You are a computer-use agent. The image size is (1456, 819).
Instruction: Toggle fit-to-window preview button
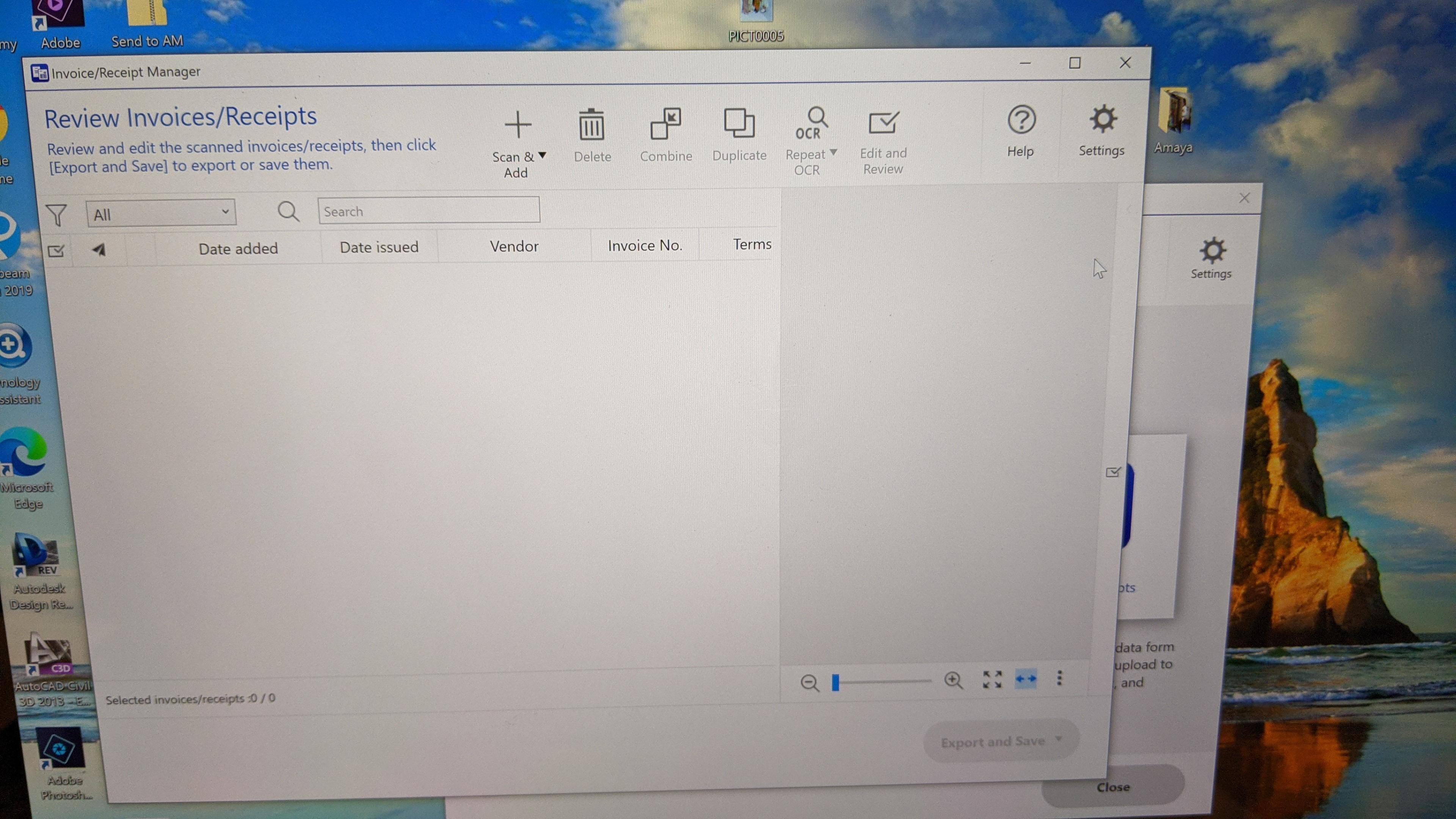point(992,679)
